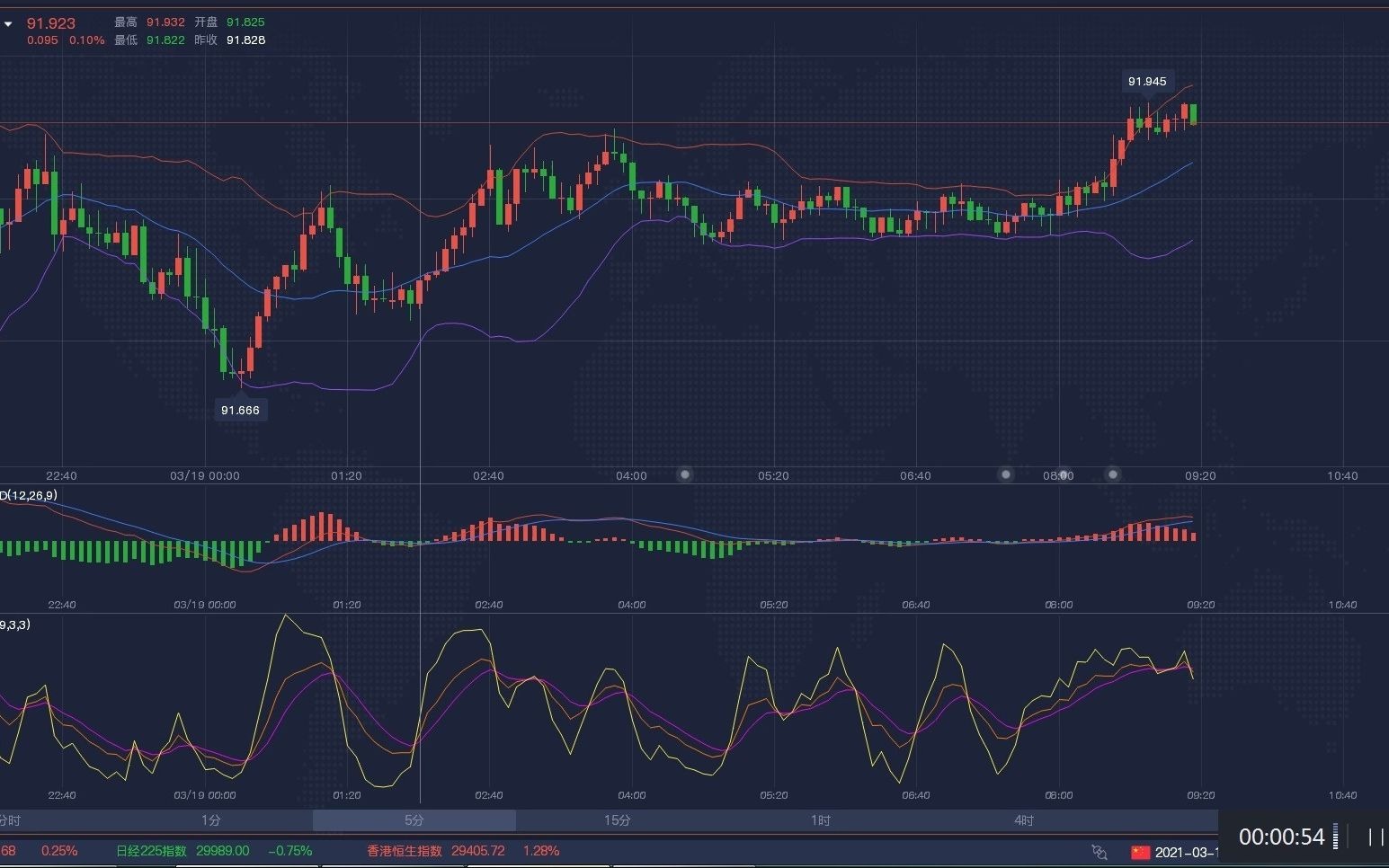This screenshot has height=868, width=1389.
Task: Click the recording timer 00:00:54
Action: coord(1281,837)
